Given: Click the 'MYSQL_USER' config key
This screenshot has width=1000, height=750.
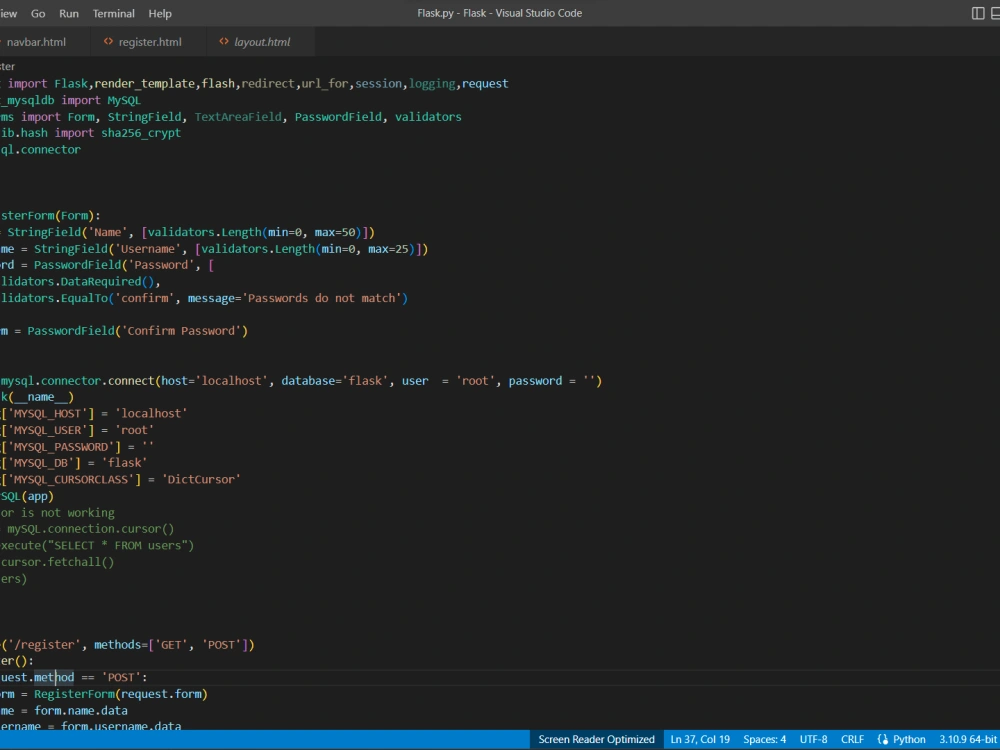Looking at the screenshot, I should tap(47, 430).
